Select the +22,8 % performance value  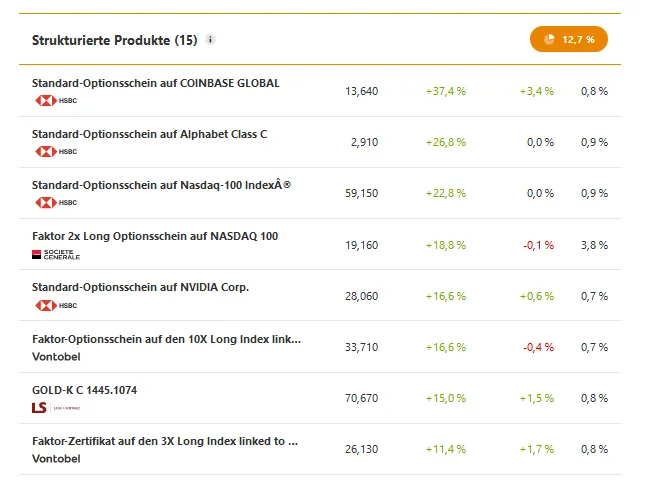point(446,193)
